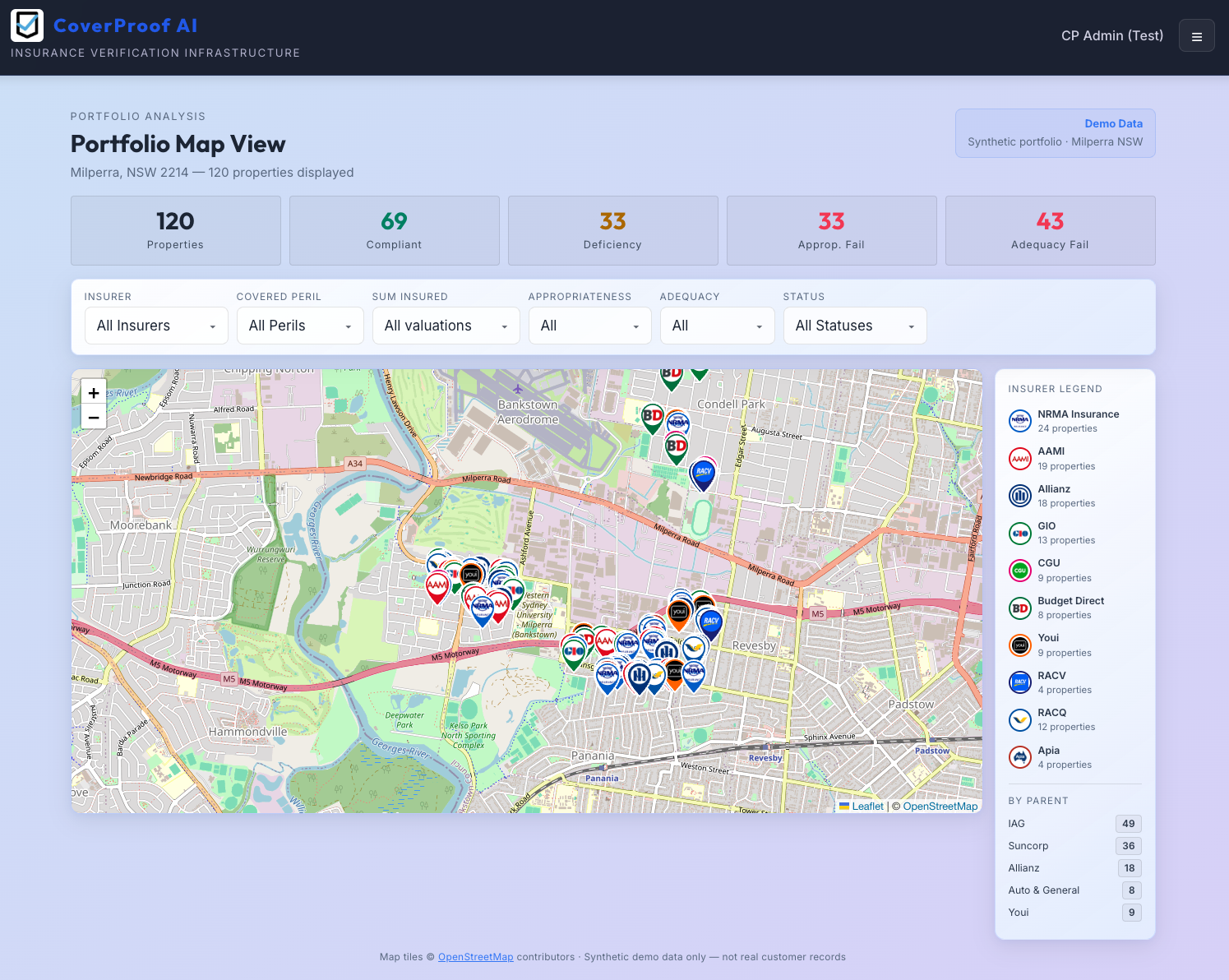This screenshot has height=980, width=1229.
Task: Click the '120 properties displayed' subtitle text
Action: pyautogui.click(x=281, y=173)
